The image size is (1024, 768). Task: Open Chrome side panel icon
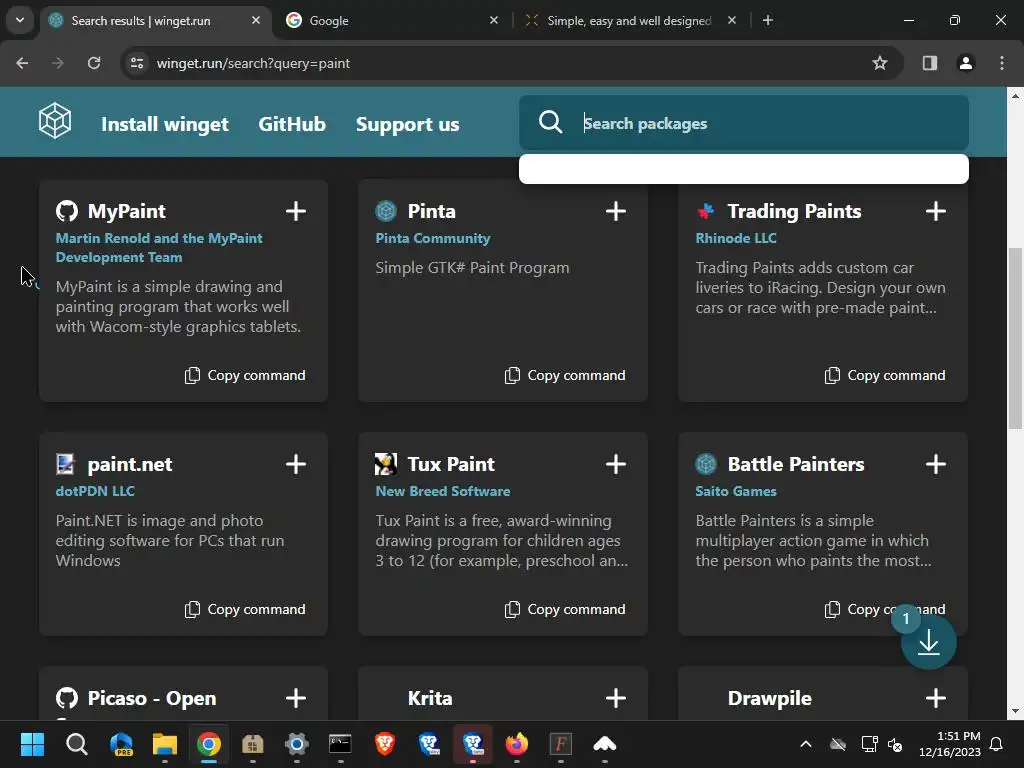[x=930, y=63]
